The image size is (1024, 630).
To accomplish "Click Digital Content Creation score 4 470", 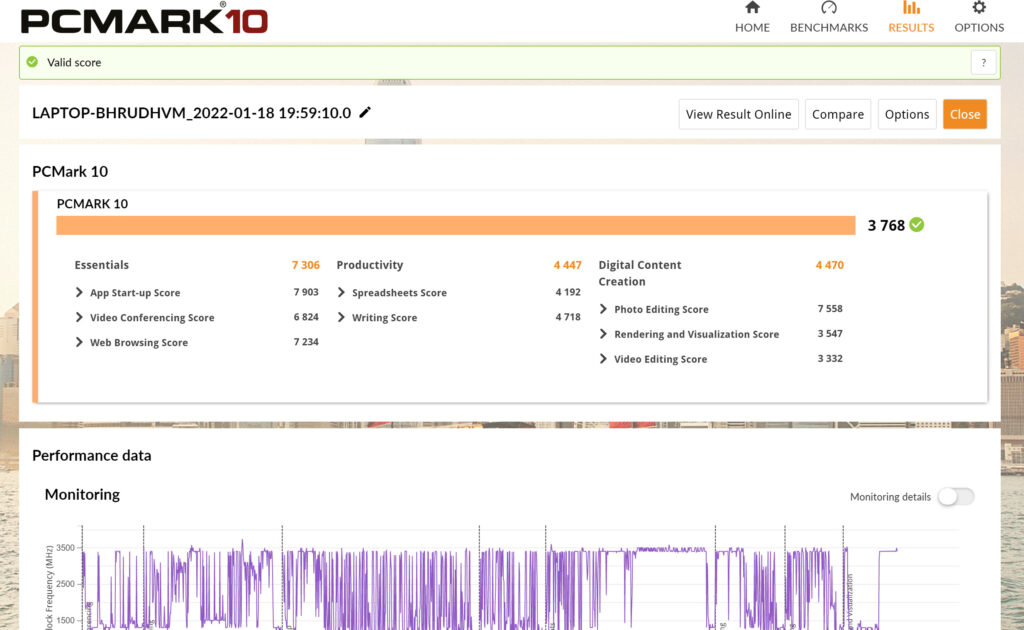I will (829, 265).
